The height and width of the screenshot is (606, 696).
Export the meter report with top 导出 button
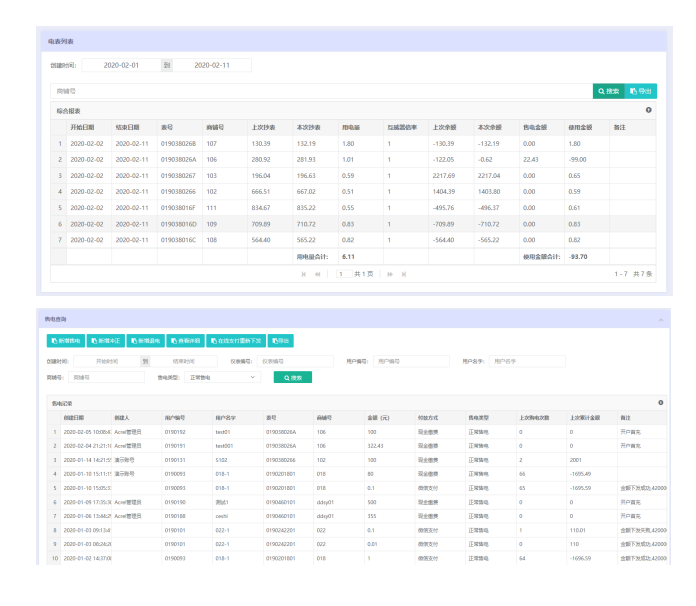click(641, 91)
